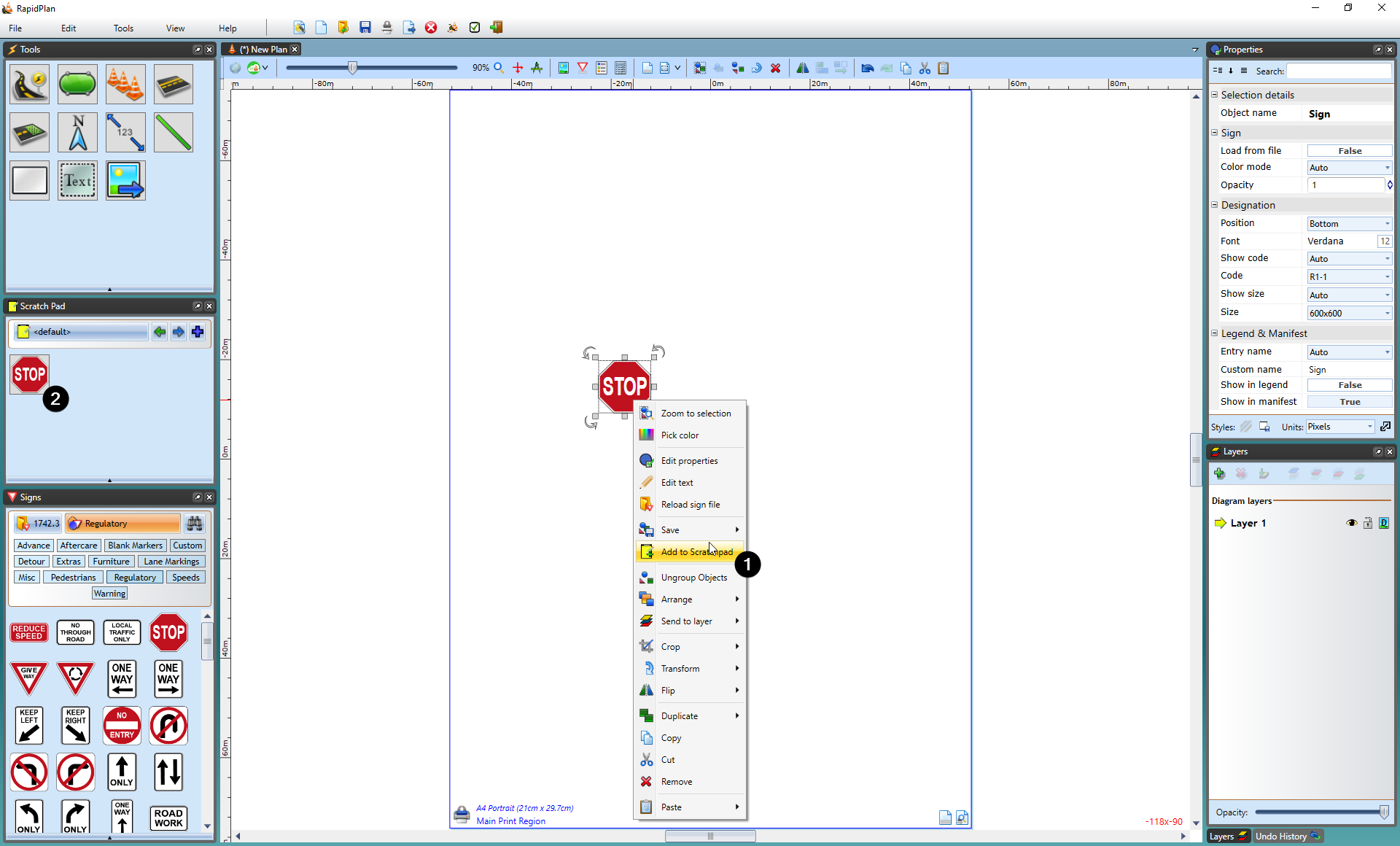
Task: Select the green Vehicle tool
Action: 77,84
